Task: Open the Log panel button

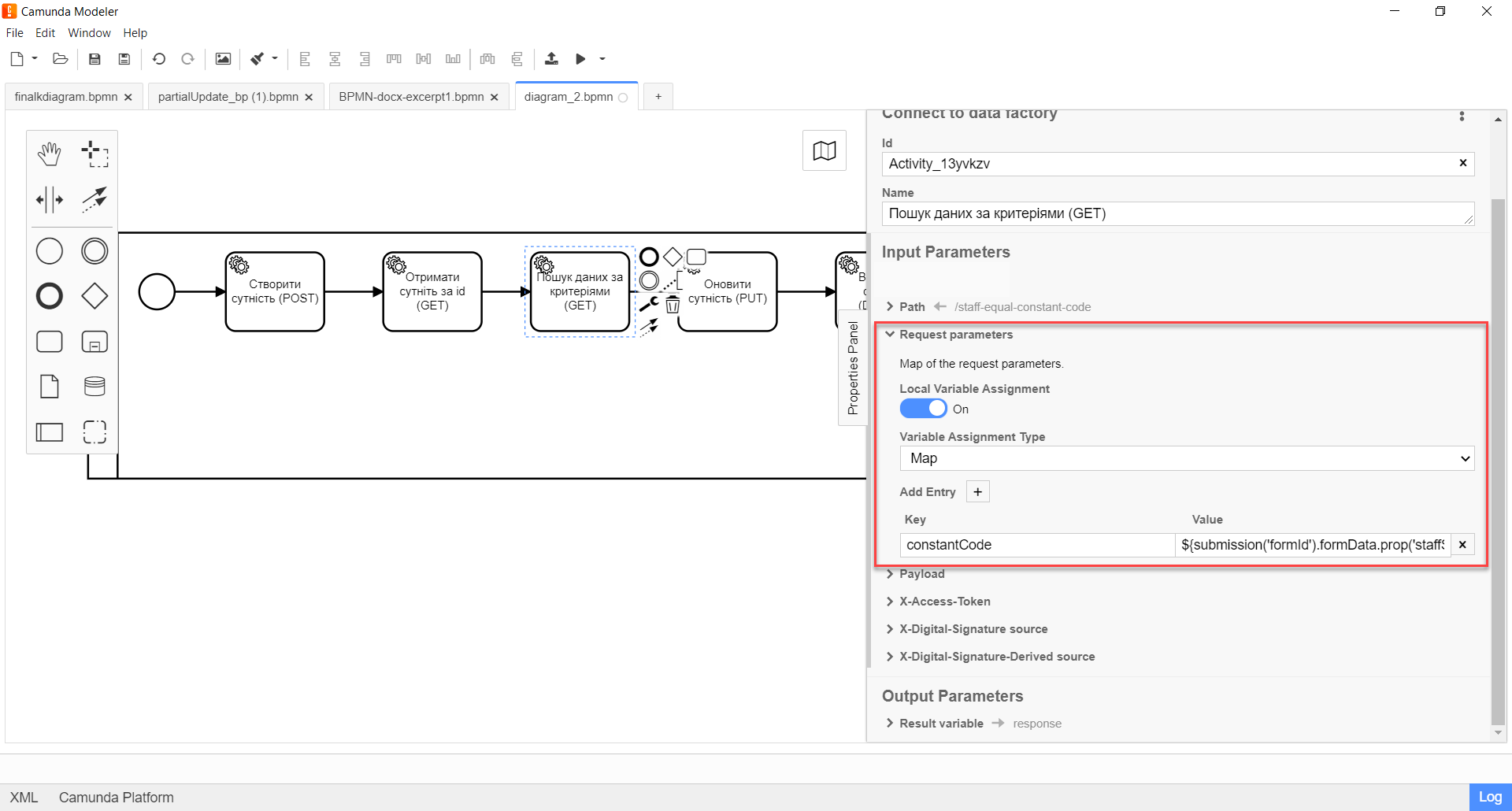Action: (1489, 797)
